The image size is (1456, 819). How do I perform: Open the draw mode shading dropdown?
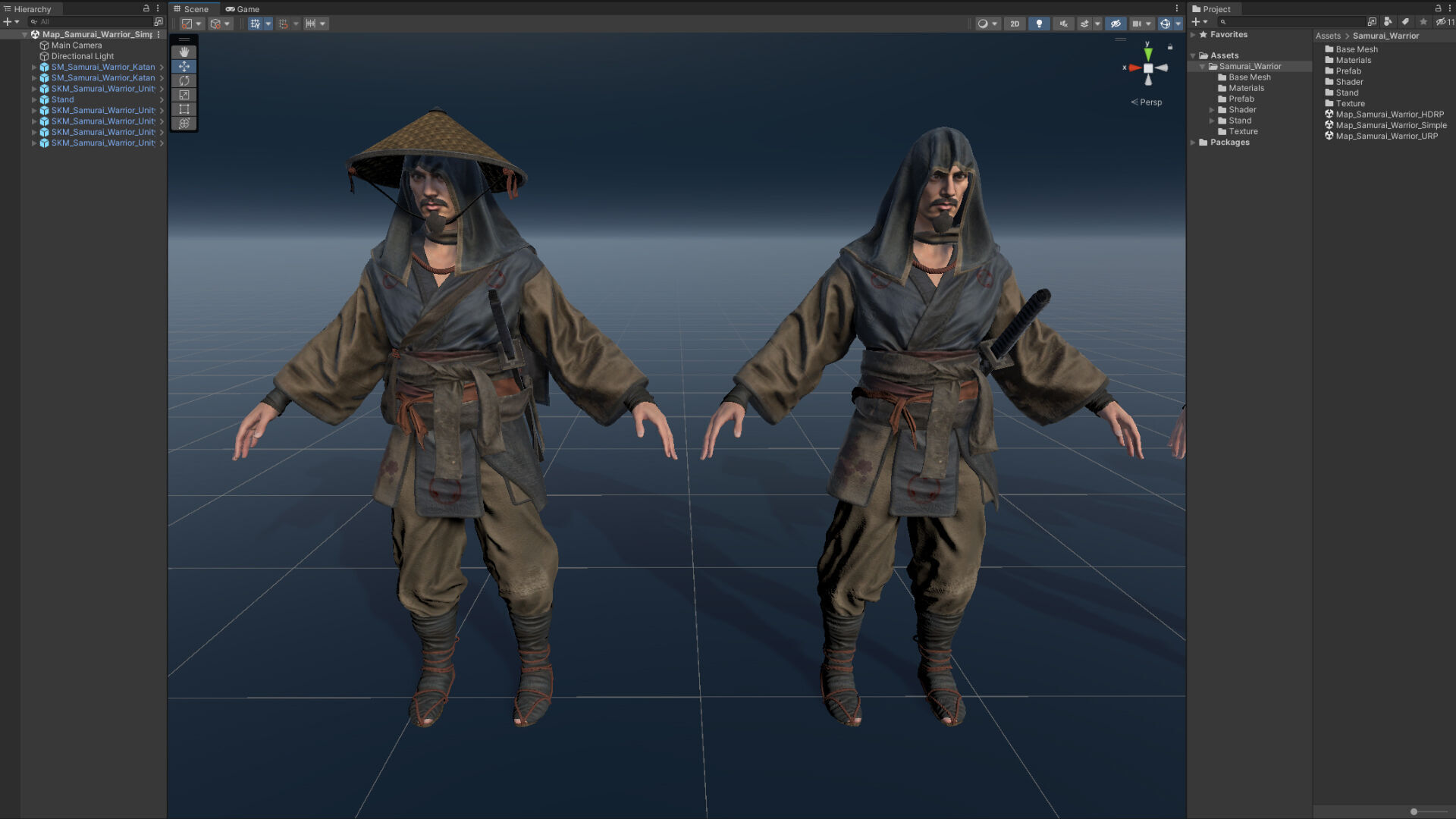coord(987,24)
